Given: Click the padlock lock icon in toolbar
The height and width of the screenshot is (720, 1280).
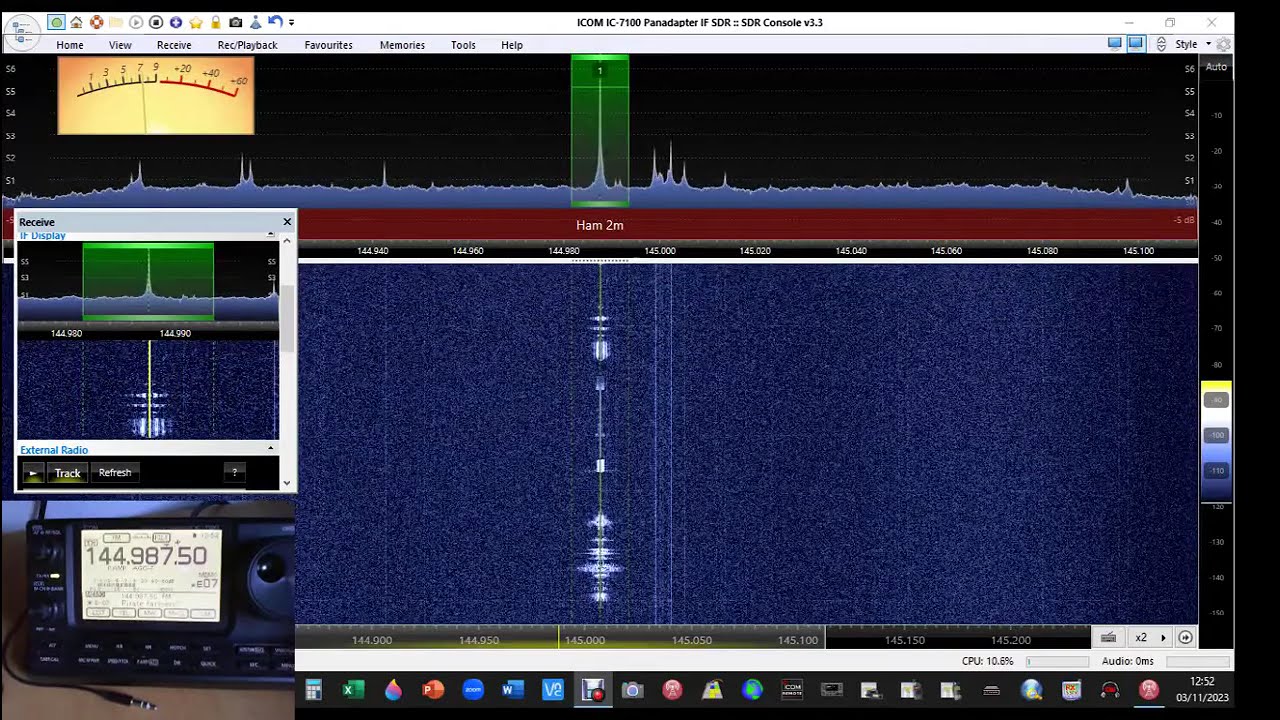Looking at the screenshot, I should click(x=215, y=22).
